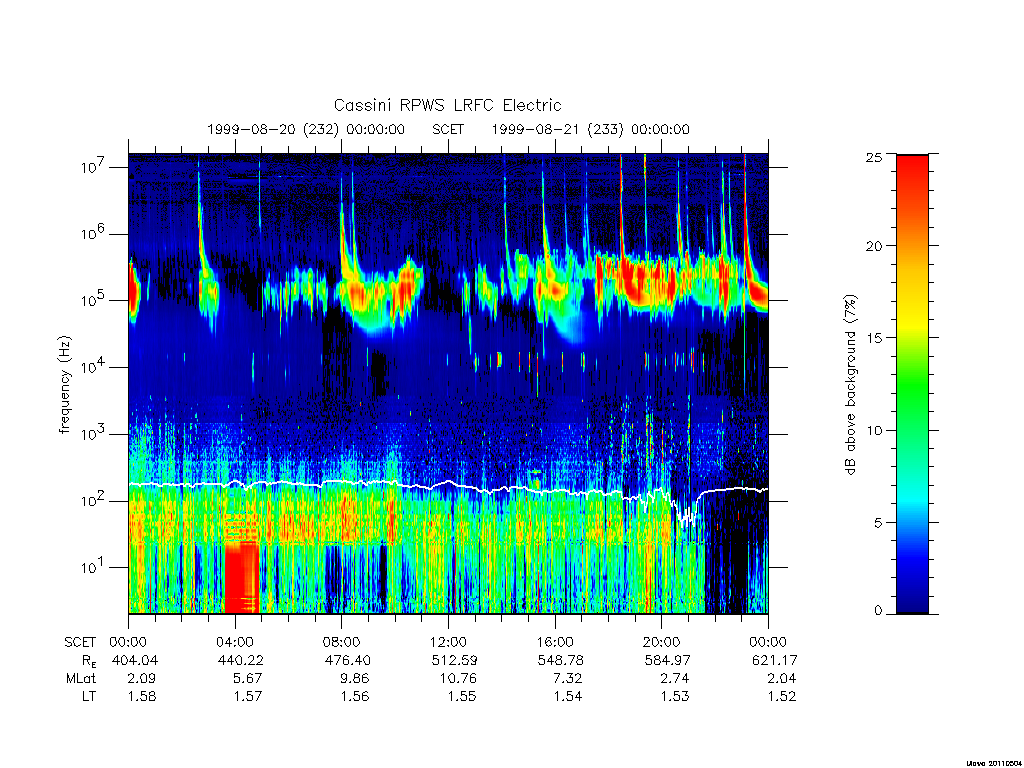Click the 'frequency (Hz)' axis label
The image size is (1024, 768).
coord(64,385)
